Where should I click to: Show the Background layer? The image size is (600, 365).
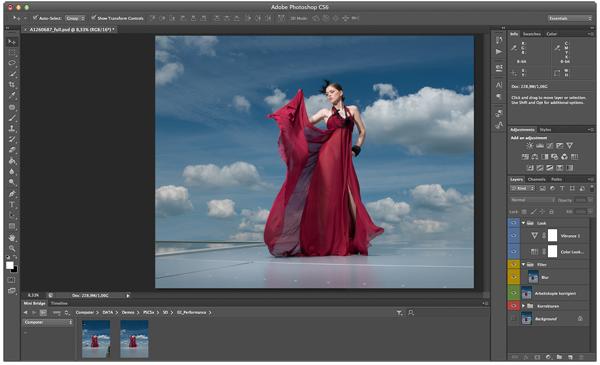[x=514, y=318]
